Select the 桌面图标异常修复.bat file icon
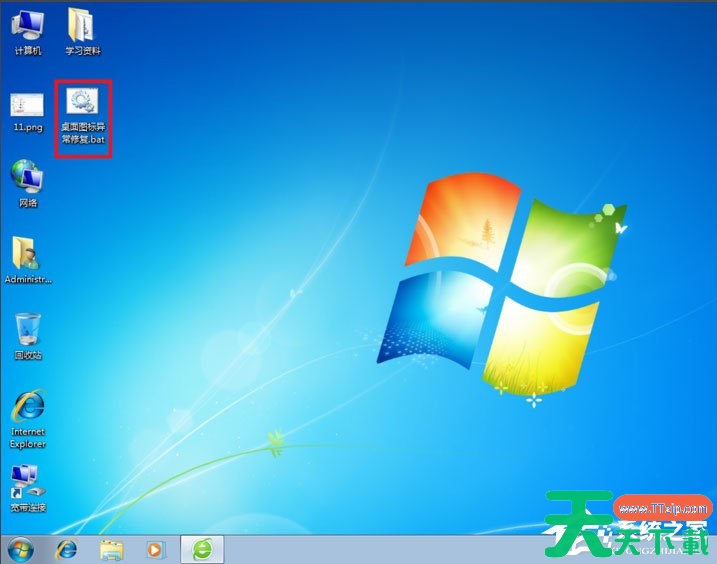The width and height of the screenshot is (717, 564). point(83,116)
